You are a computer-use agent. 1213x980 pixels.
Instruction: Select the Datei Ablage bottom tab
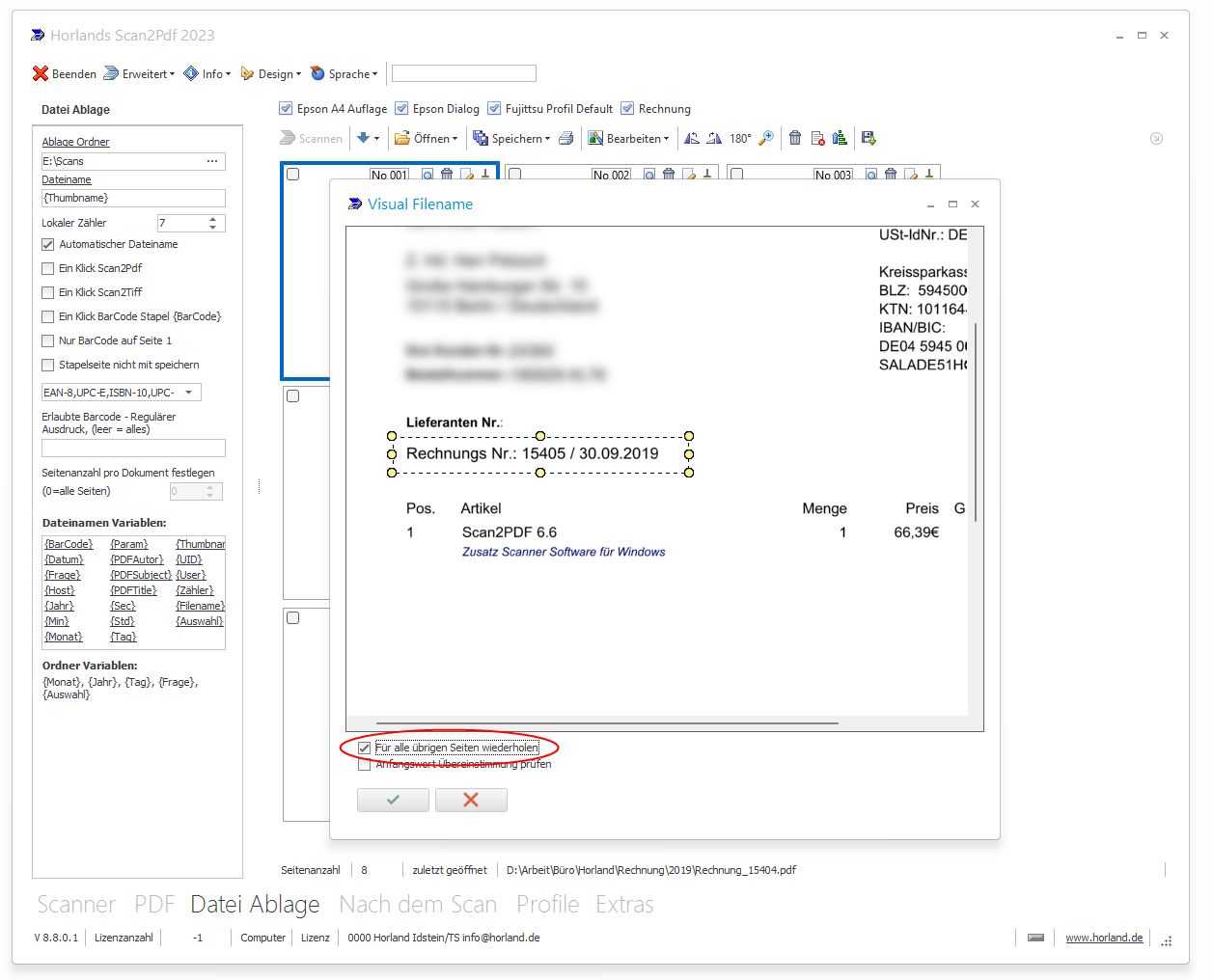pyautogui.click(x=255, y=904)
